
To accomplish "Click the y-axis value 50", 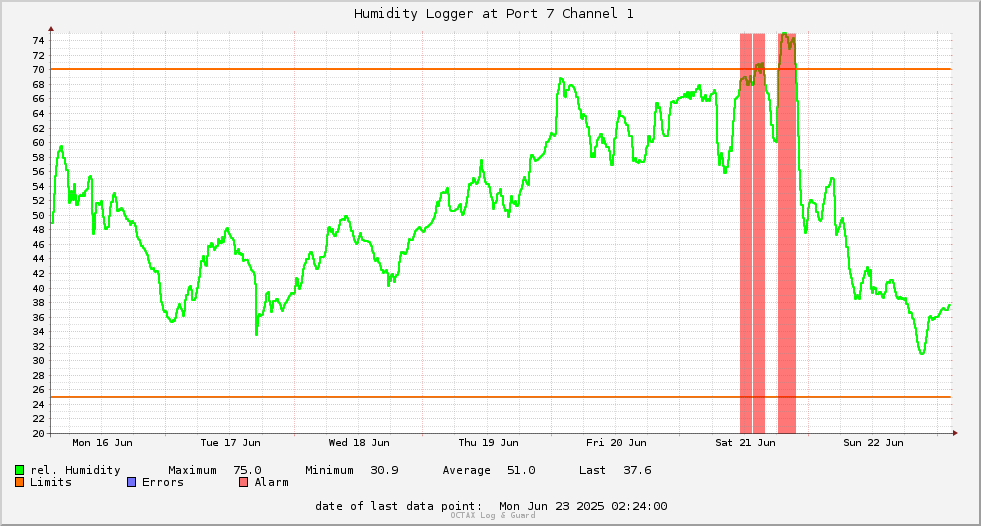I will pyautogui.click(x=38, y=216).
